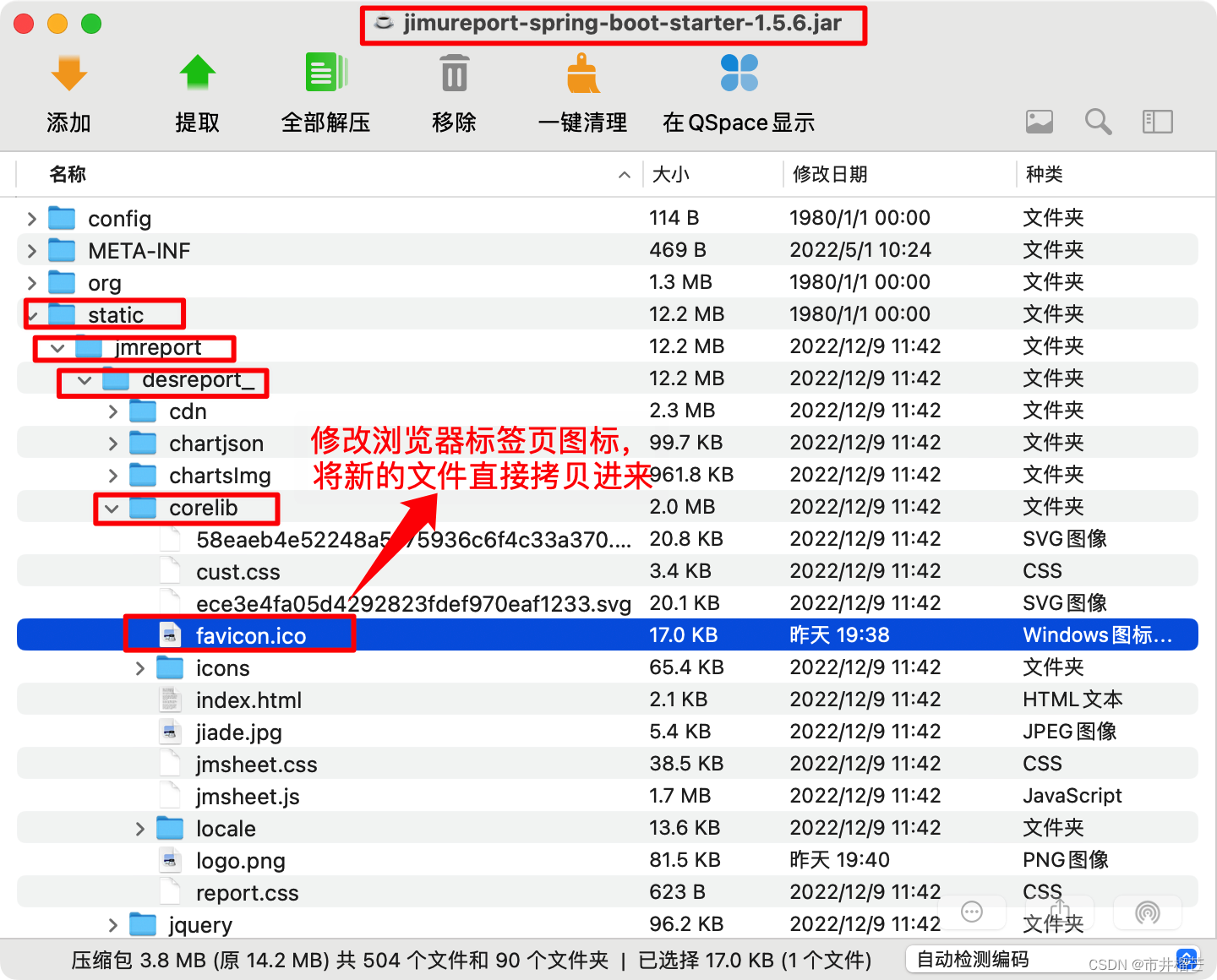Click the locale folder icon
The width and height of the screenshot is (1217, 980).
coord(170,828)
